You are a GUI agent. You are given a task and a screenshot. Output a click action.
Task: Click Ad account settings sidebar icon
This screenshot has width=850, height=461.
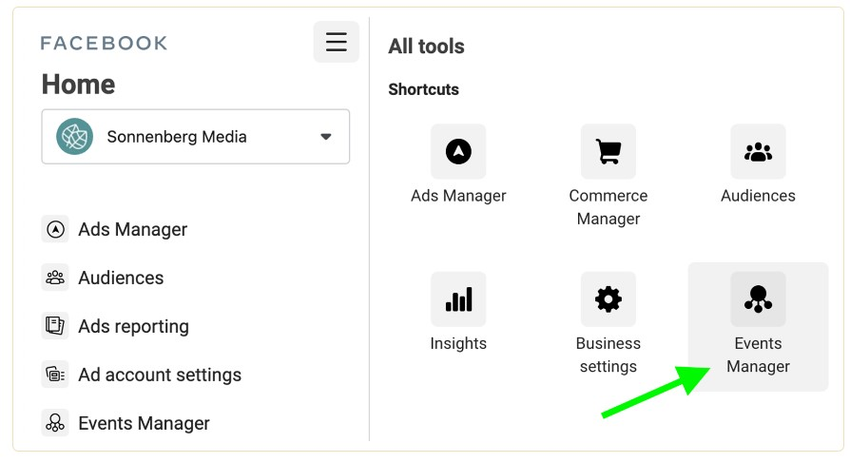point(55,375)
